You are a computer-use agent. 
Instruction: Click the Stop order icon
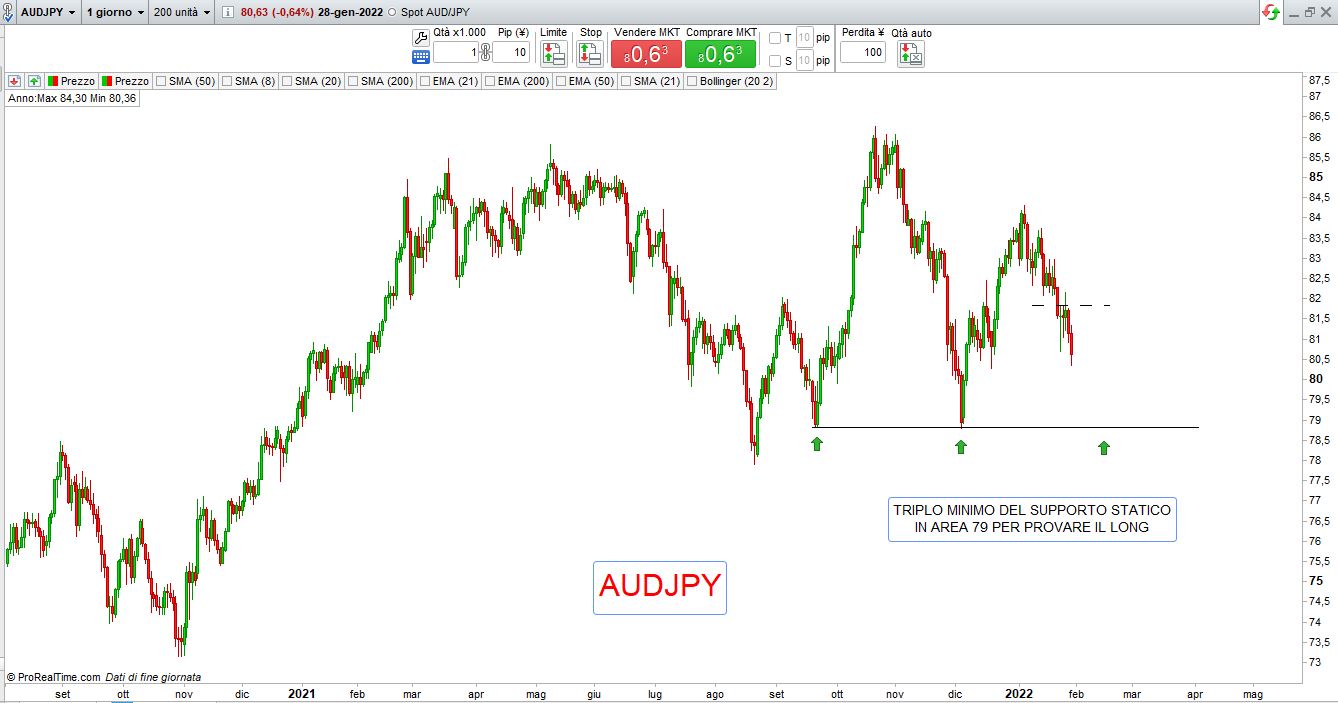590,54
